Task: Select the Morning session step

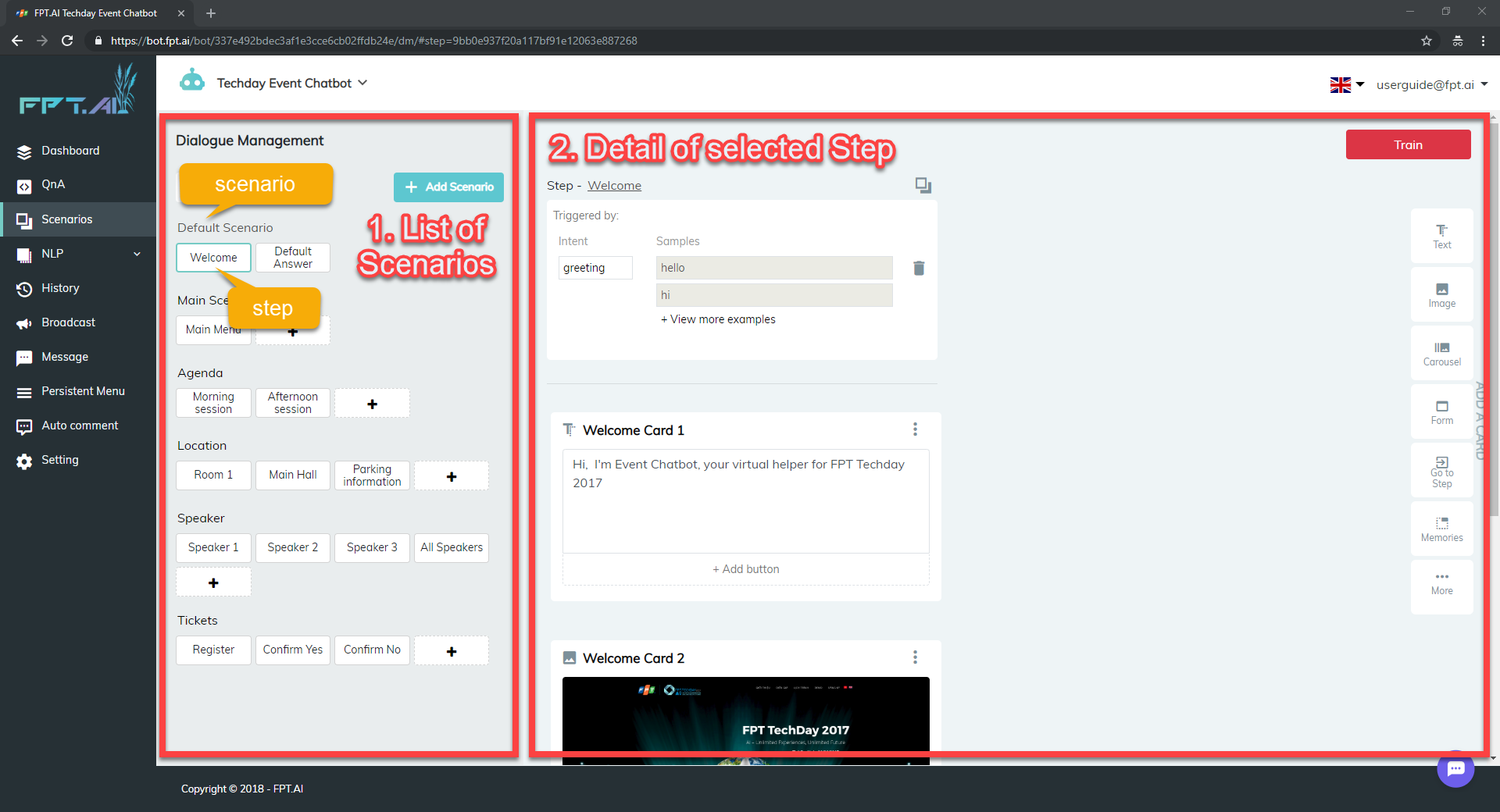Action: pyautogui.click(x=213, y=403)
